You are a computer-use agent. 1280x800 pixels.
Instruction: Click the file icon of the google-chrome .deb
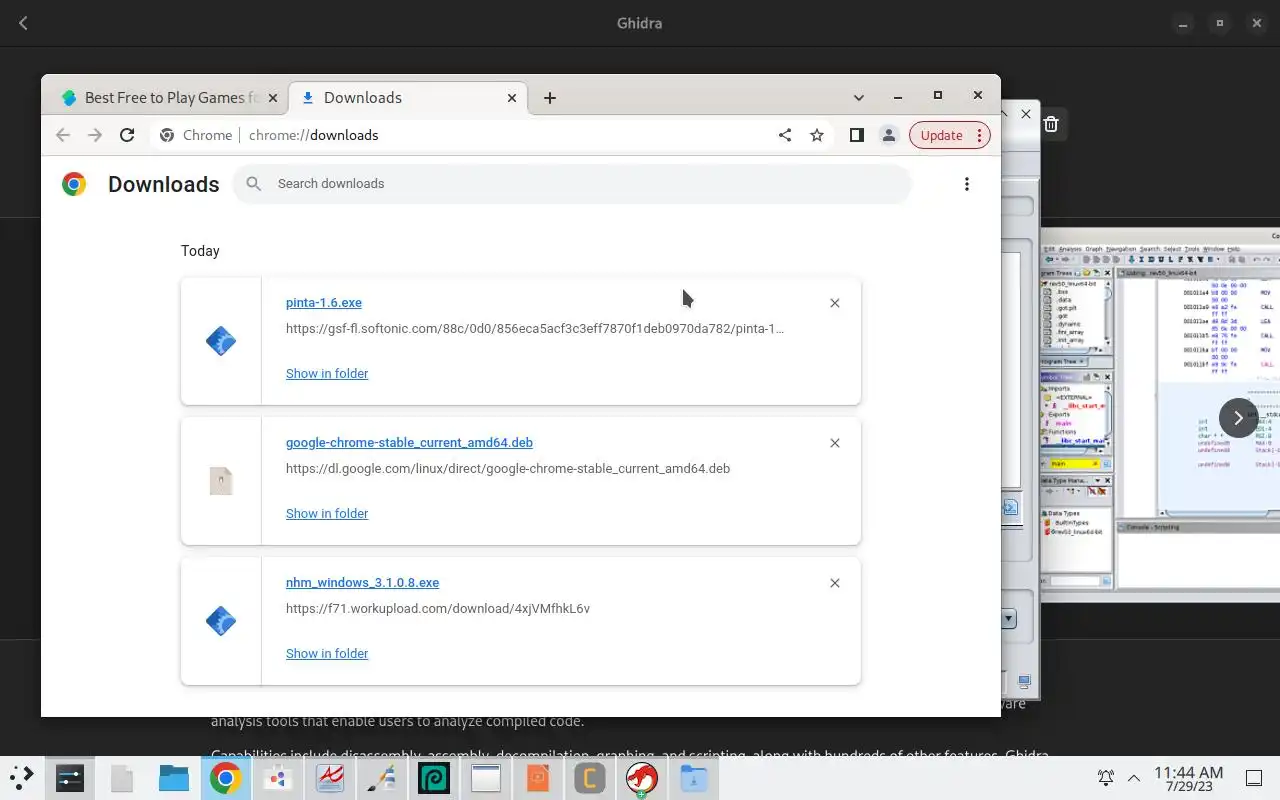coord(221,481)
